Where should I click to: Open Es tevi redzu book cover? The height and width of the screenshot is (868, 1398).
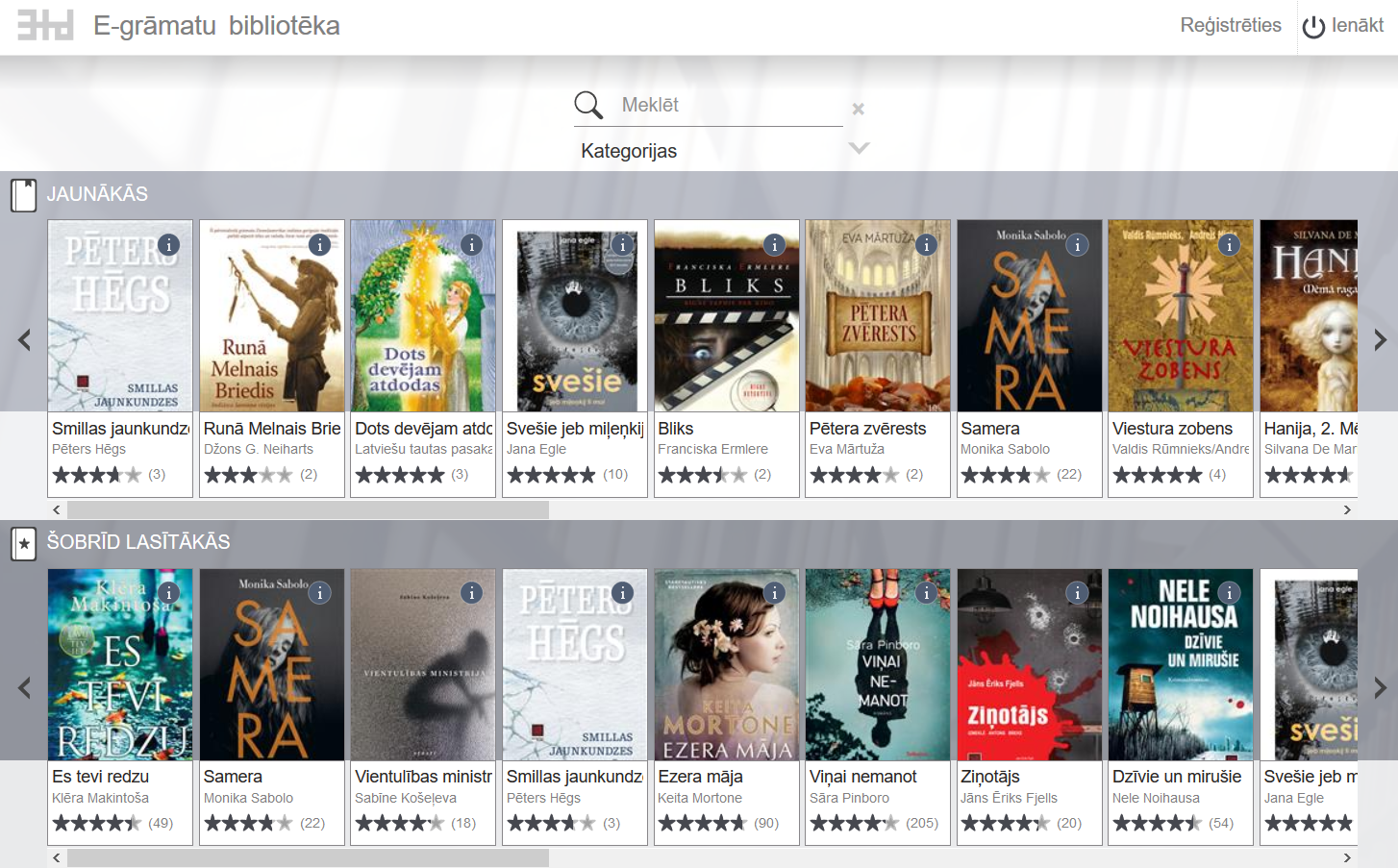coord(120,664)
